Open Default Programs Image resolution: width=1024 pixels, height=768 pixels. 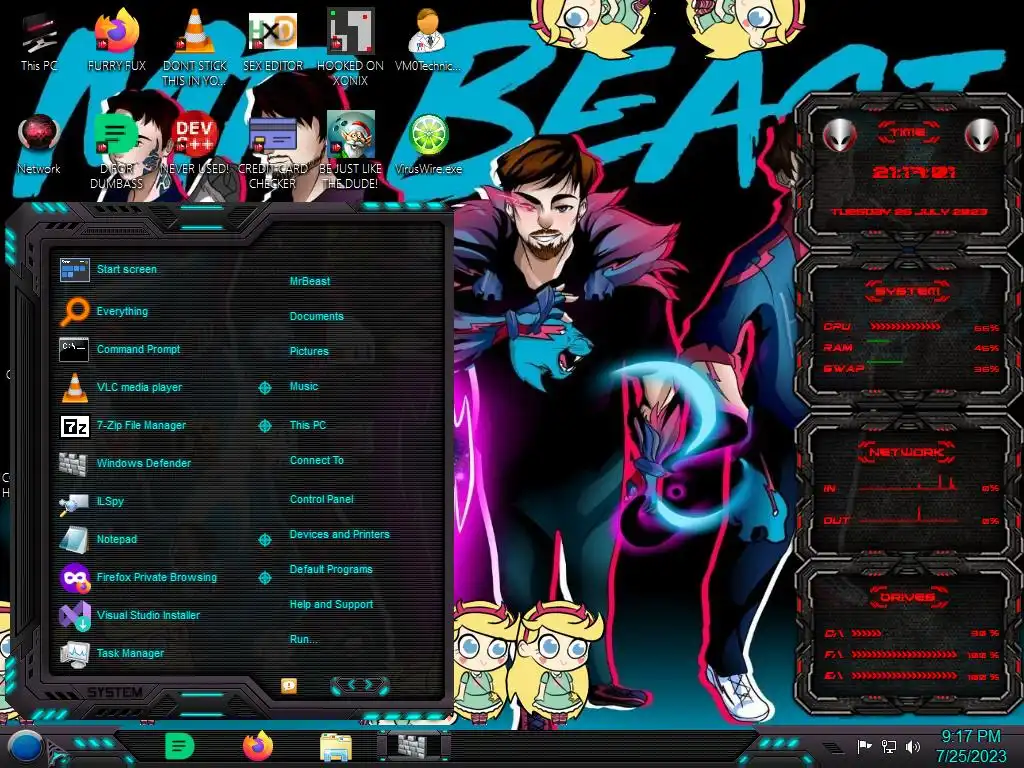click(x=330, y=569)
